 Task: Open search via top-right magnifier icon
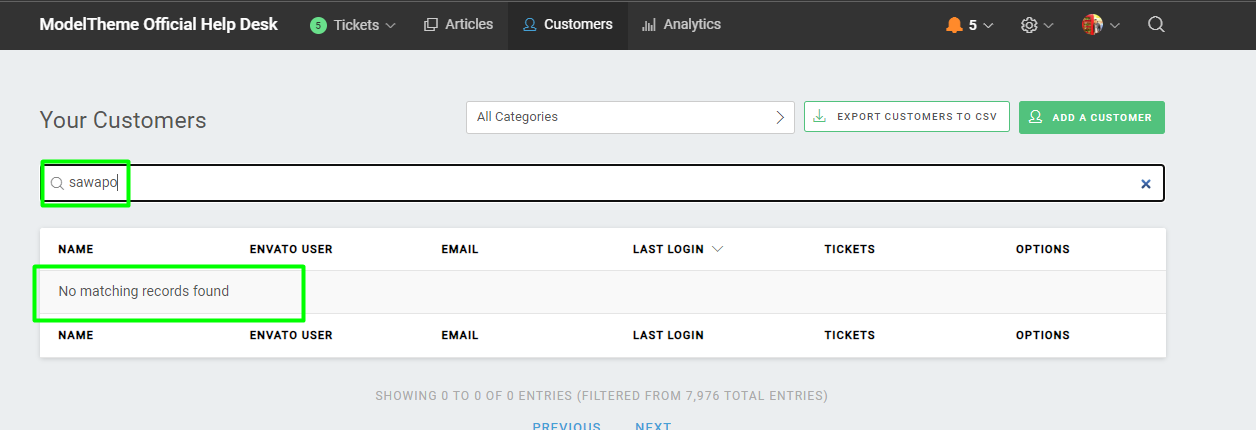(1156, 25)
